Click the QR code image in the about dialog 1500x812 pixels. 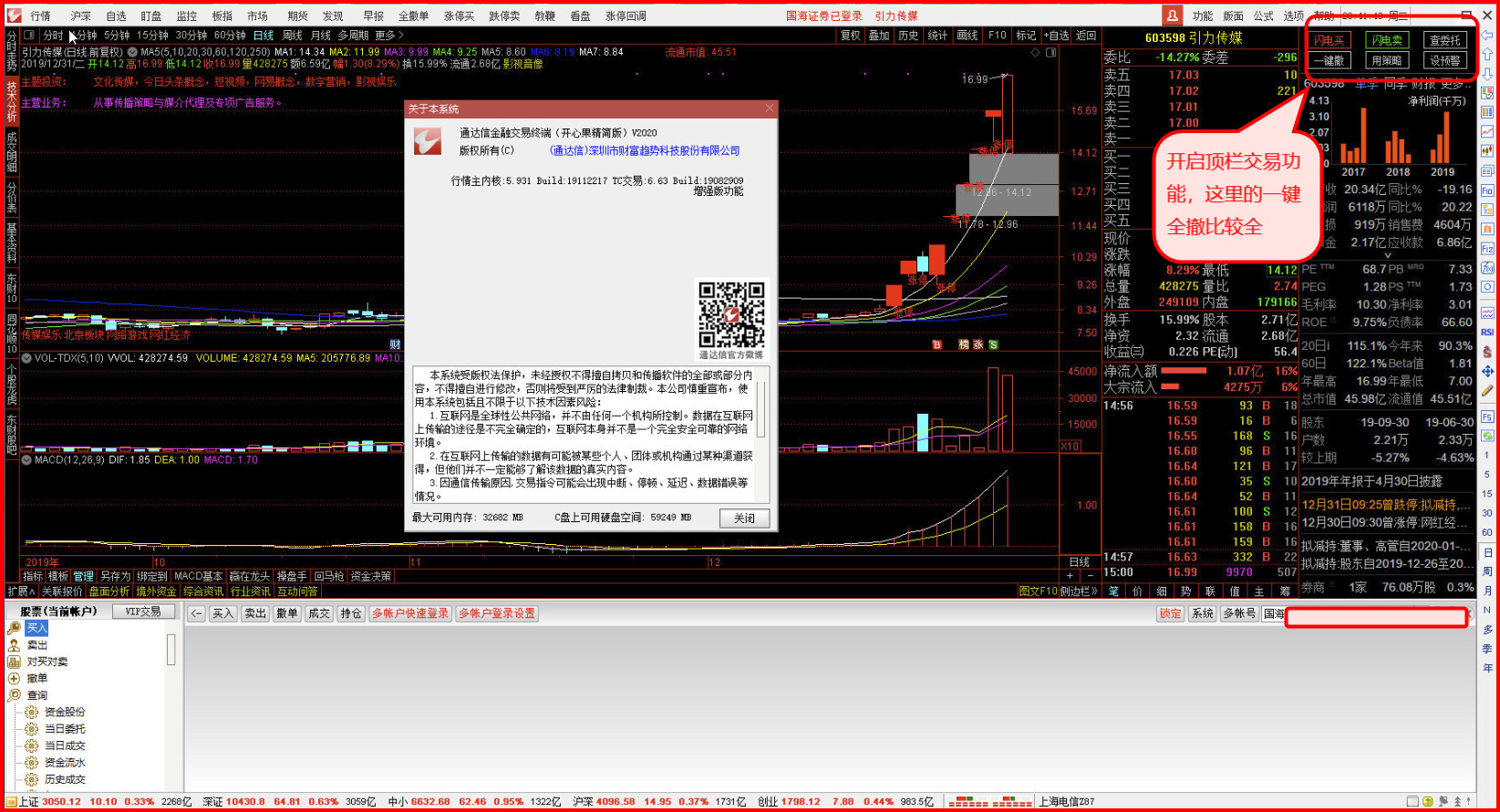(x=731, y=314)
